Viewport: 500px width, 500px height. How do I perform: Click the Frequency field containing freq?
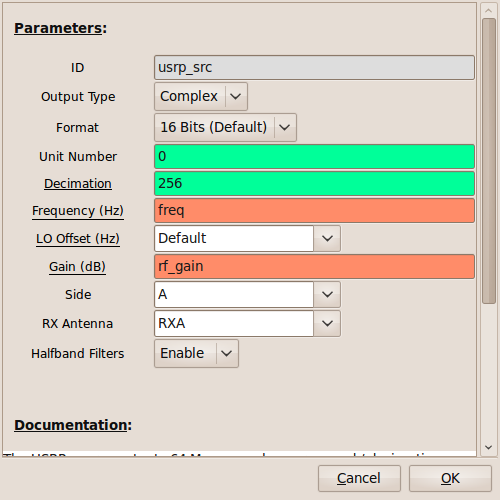pyautogui.click(x=314, y=211)
